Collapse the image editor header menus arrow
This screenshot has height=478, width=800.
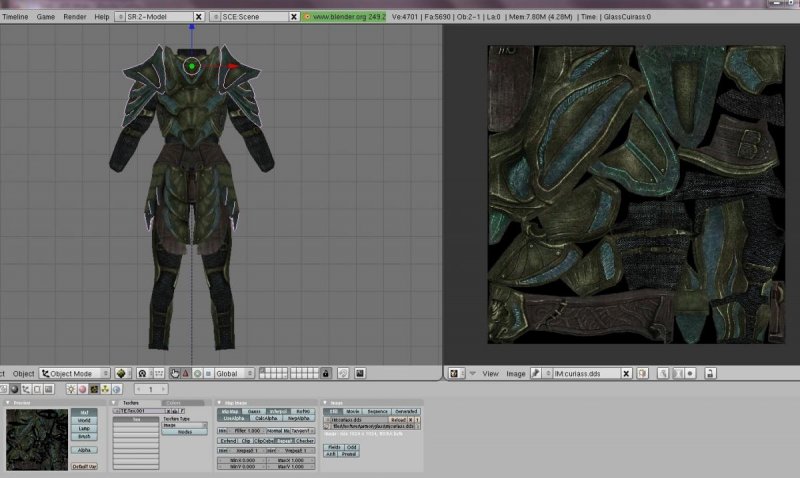tap(472, 373)
